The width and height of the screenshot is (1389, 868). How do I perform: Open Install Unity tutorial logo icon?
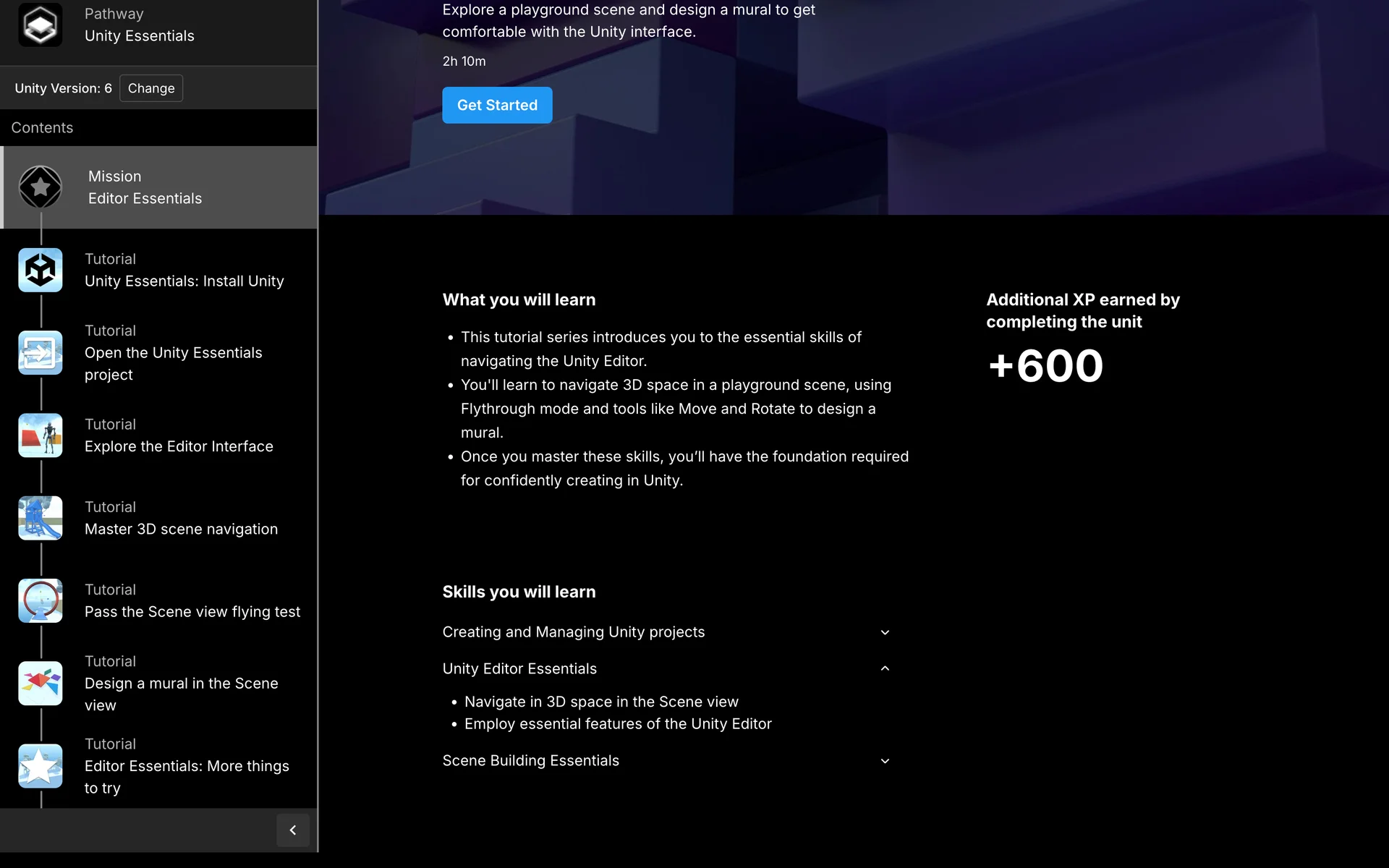tap(41, 270)
